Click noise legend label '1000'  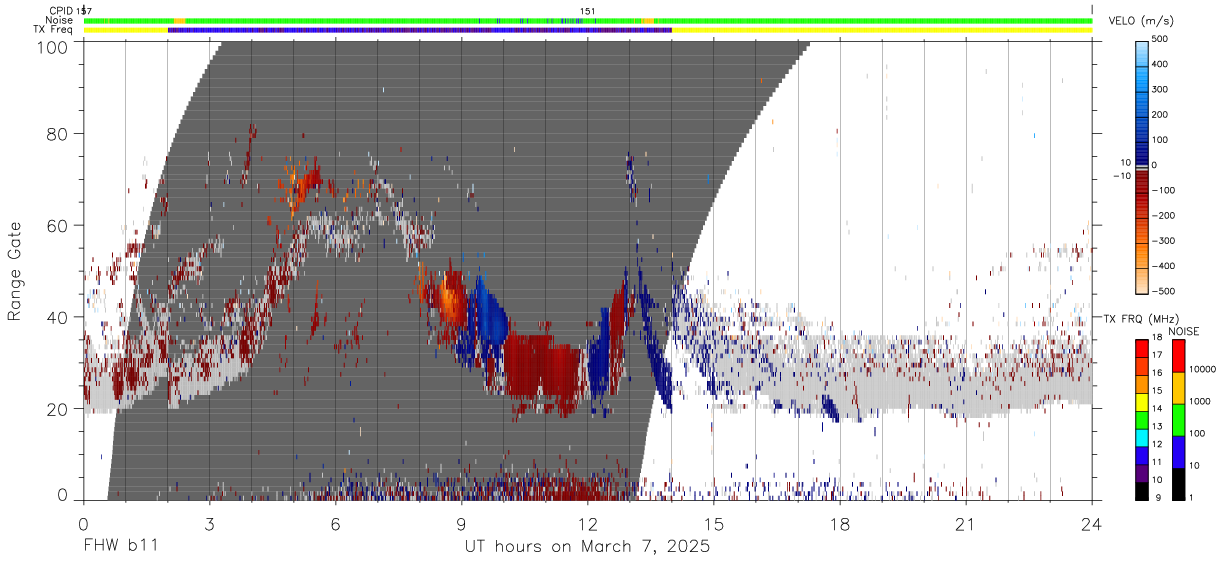[x=1198, y=400]
